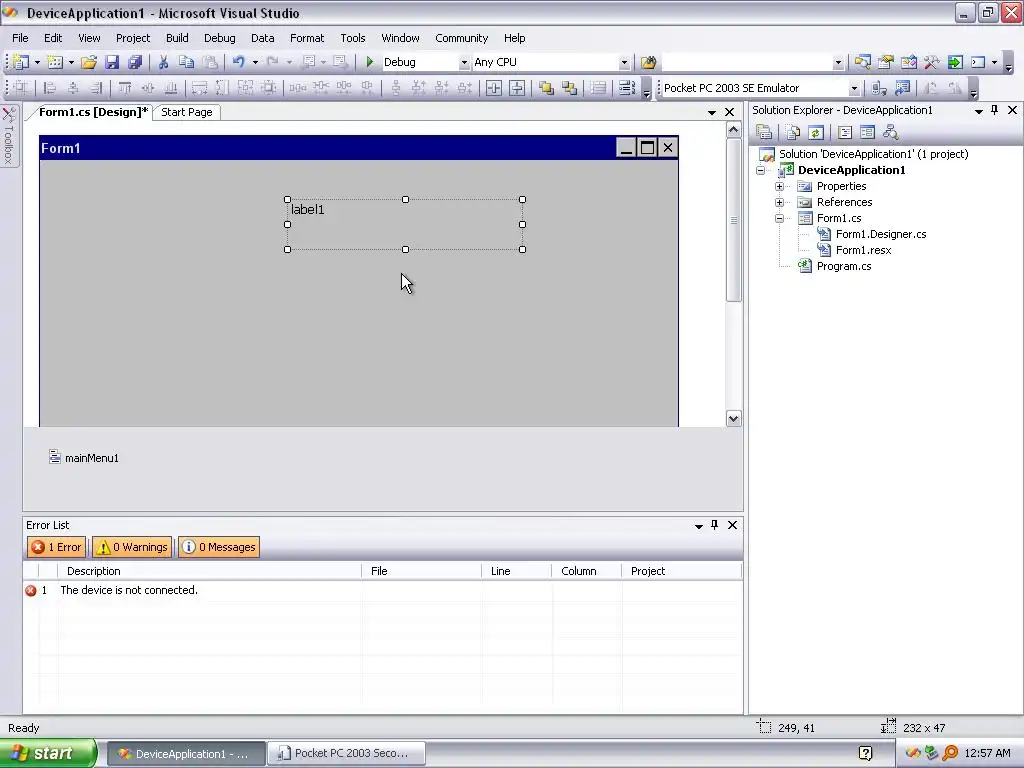
Task: Expand the Properties node in Solution Explorer
Action: click(x=779, y=187)
